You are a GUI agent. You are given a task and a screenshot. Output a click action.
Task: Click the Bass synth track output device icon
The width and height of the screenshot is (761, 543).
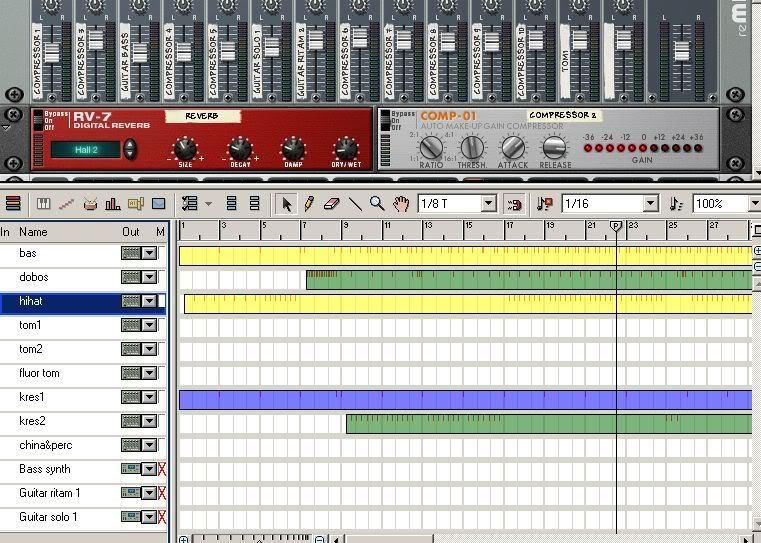[131, 469]
